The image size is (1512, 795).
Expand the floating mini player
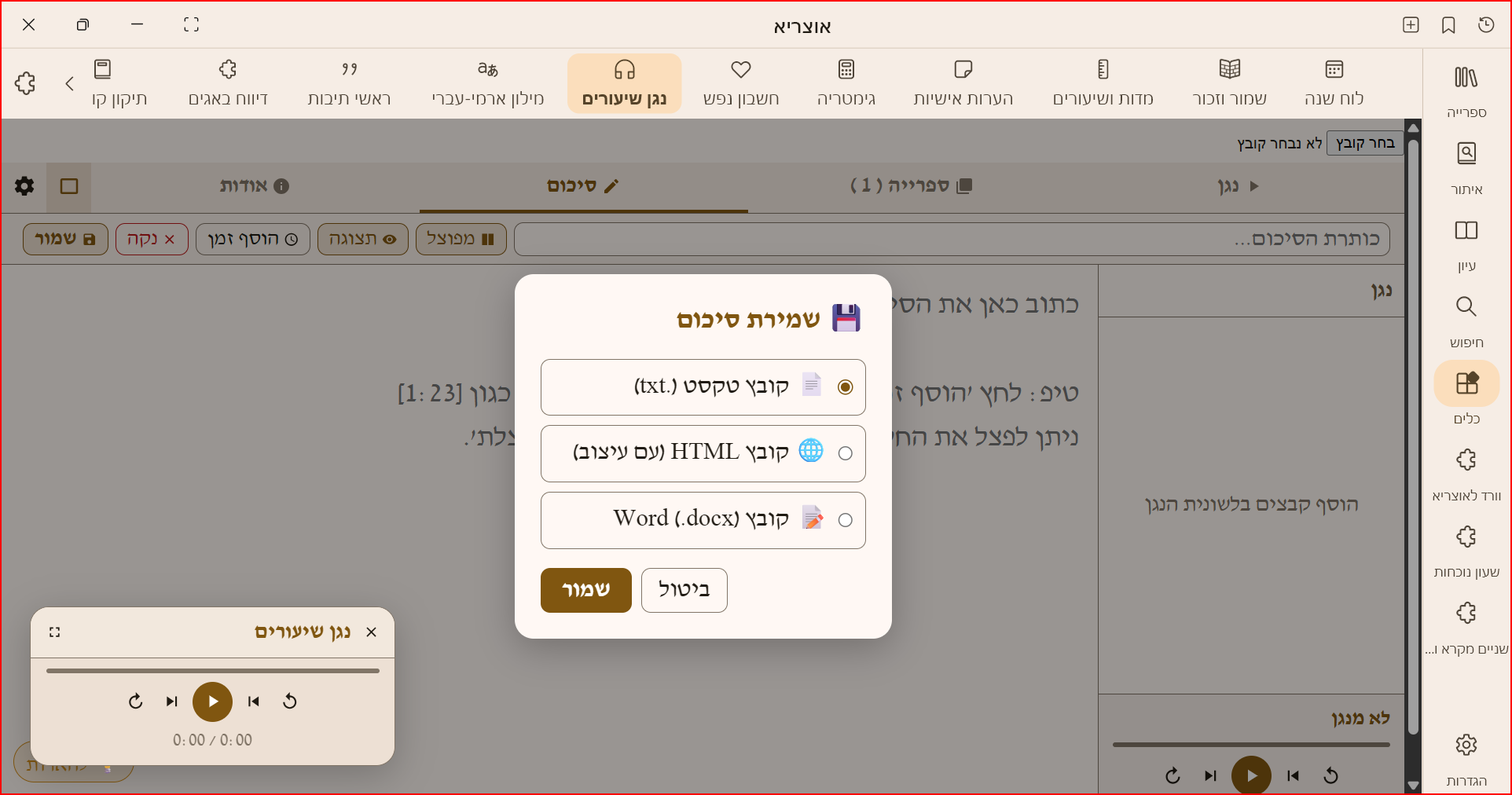54,632
